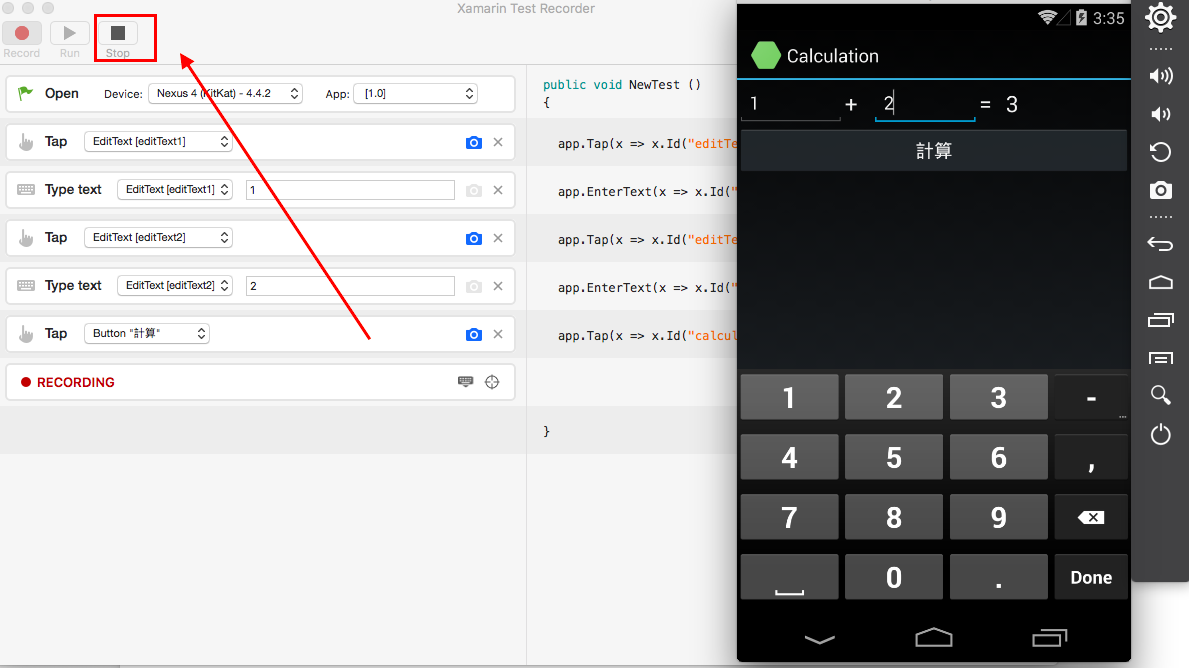Screen dimensions: 1189x668
Task: Click the Run play button
Action: point(69,33)
